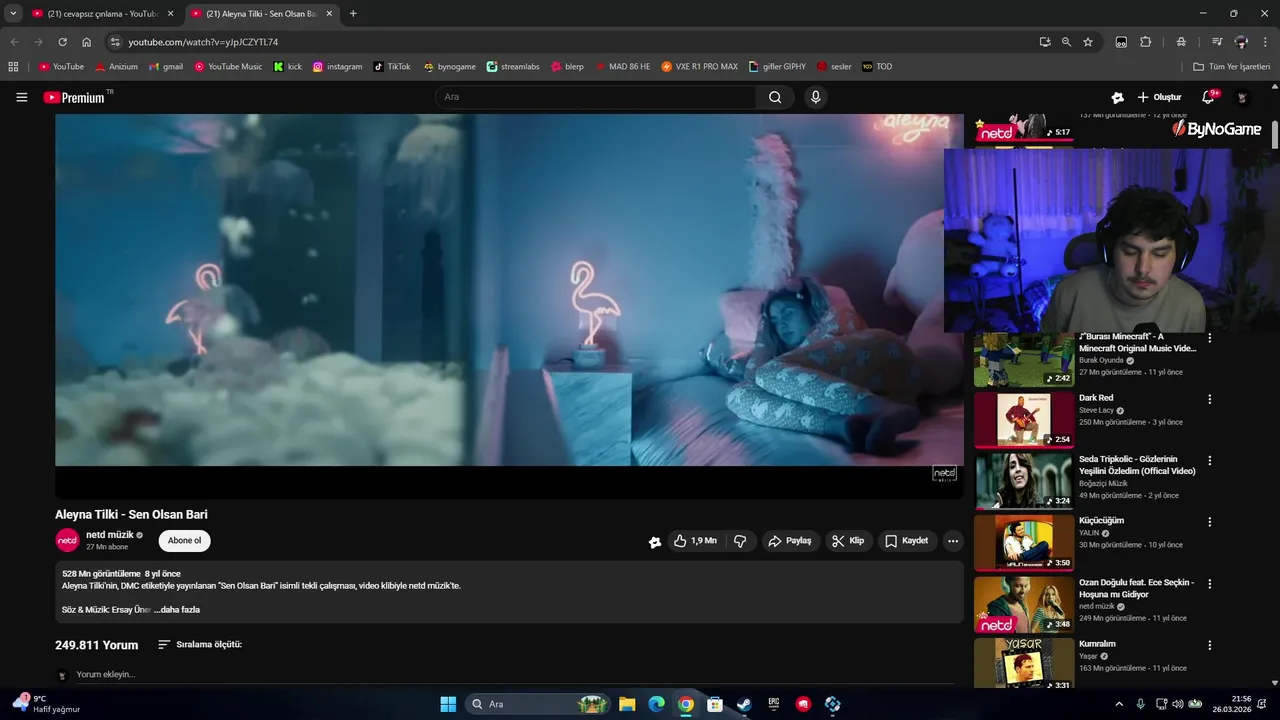Start voice search with microphone icon

pyautogui.click(x=816, y=97)
